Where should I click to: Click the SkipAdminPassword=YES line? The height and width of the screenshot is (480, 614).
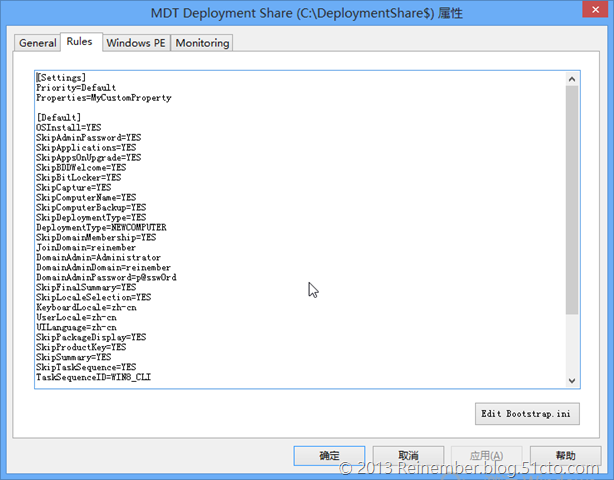[88, 137]
